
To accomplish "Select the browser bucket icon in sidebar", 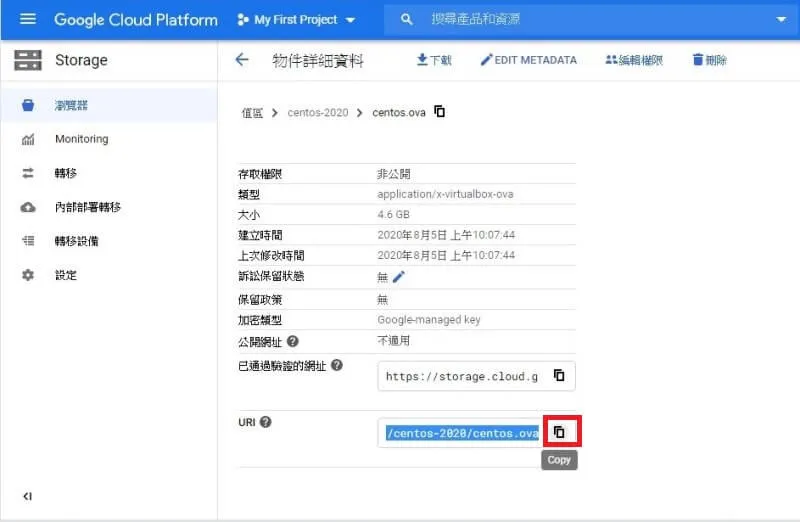I will (28, 105).
